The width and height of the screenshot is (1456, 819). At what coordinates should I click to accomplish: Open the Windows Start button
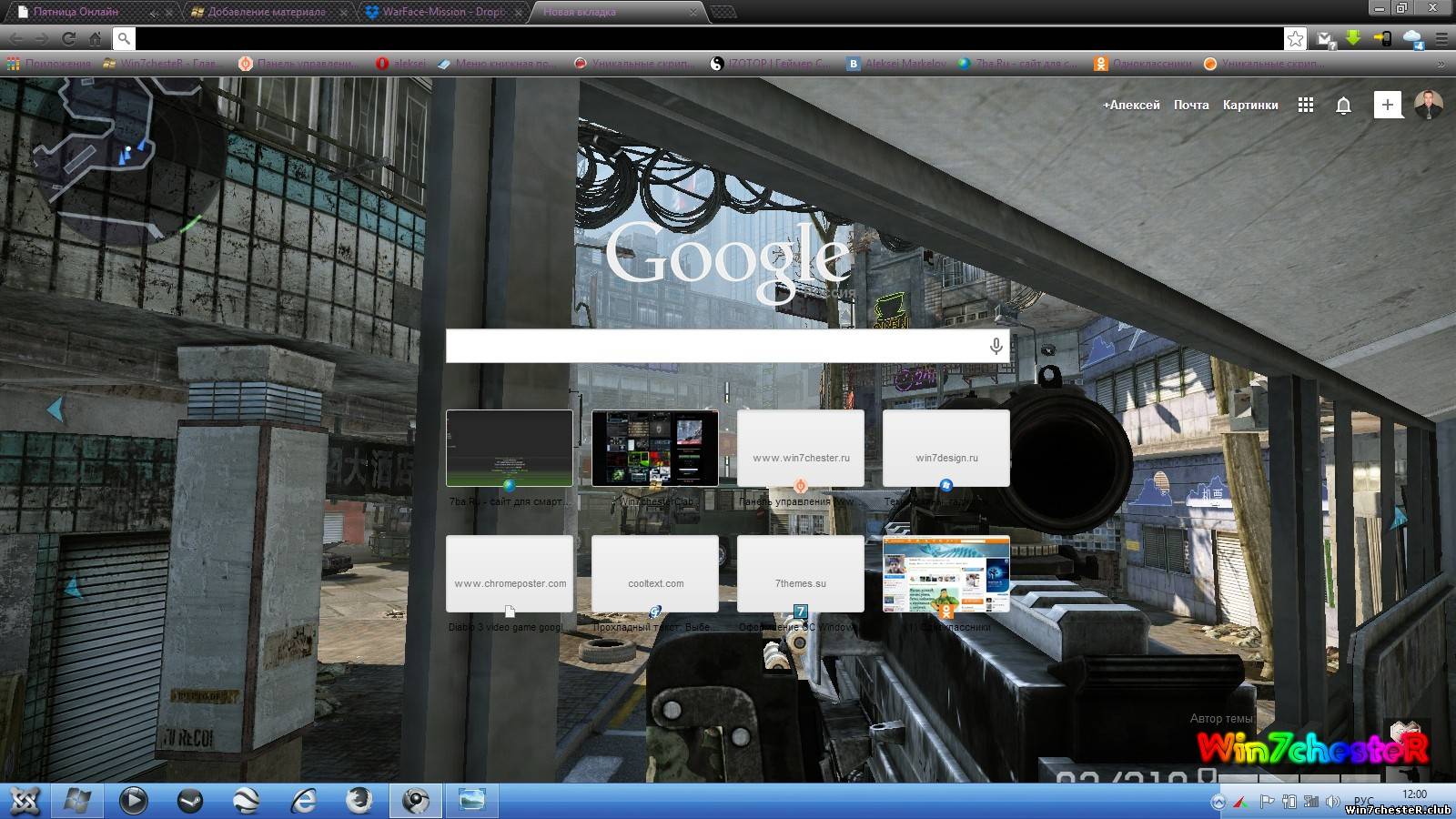(76, 801)
